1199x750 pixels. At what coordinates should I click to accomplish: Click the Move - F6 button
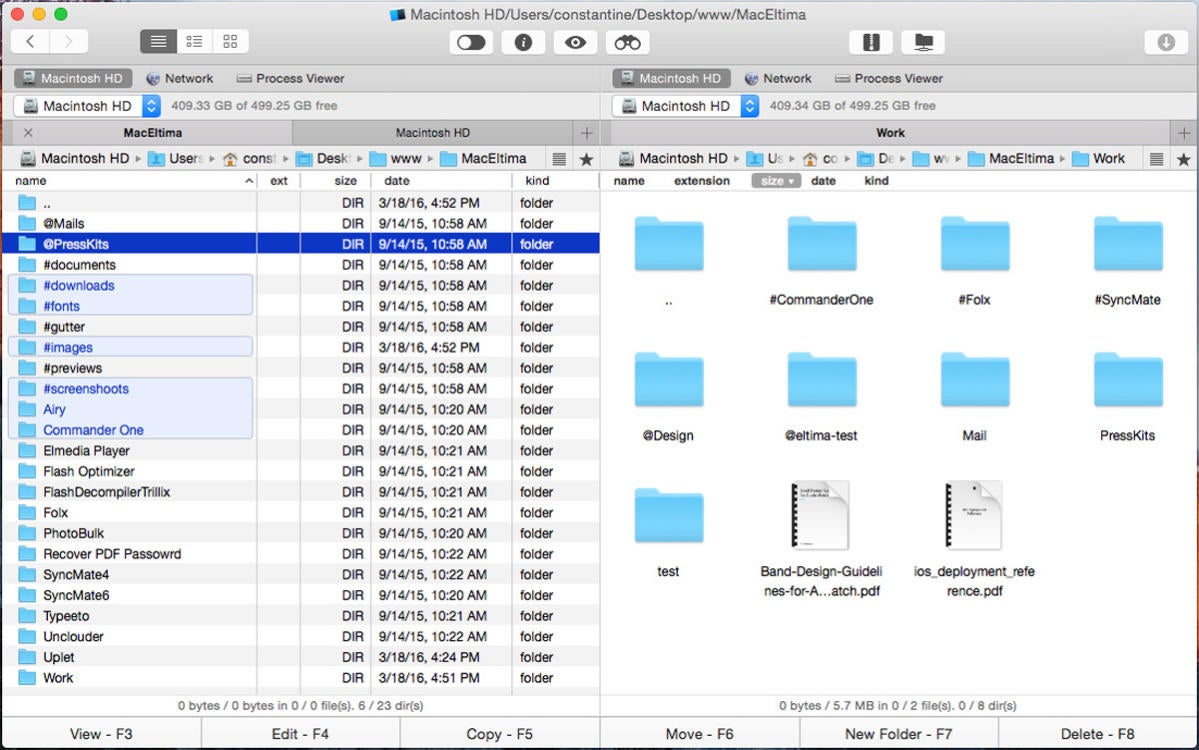699,734
